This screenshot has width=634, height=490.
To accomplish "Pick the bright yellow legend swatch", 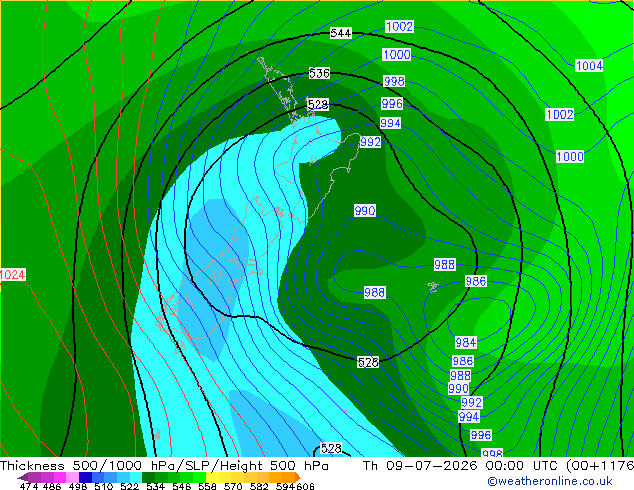I will point(212,477).
